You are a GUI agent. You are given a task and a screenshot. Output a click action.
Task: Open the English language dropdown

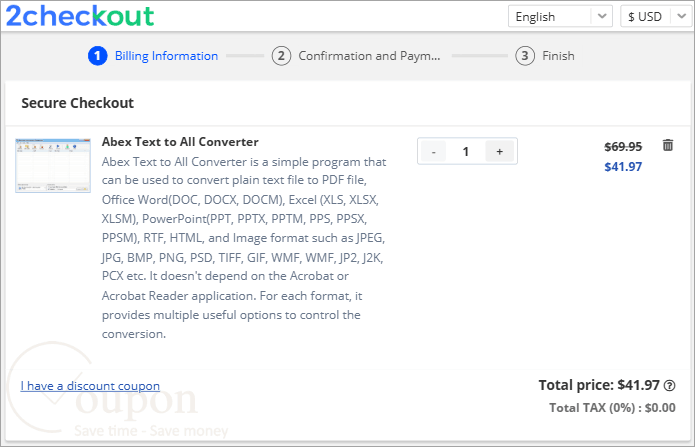[x=560, y=16]
